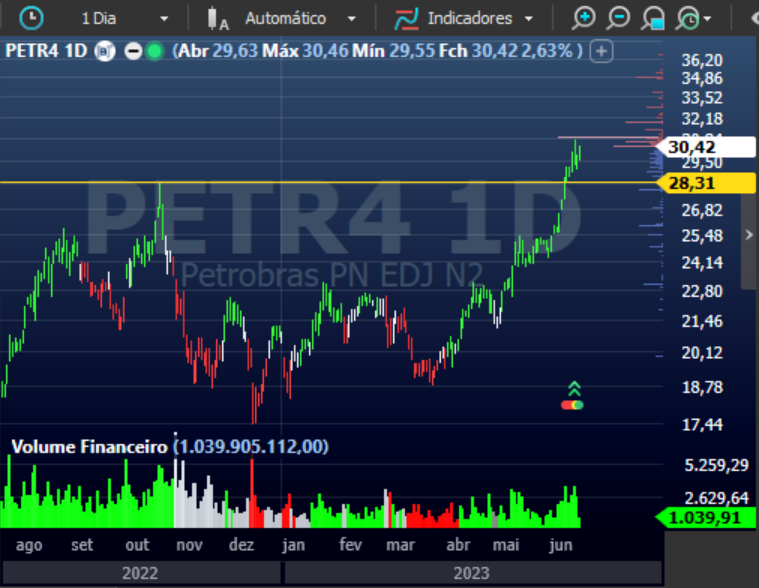Click the white 30,42 current price label
The image size is (759, 588).
pos(705,147)
